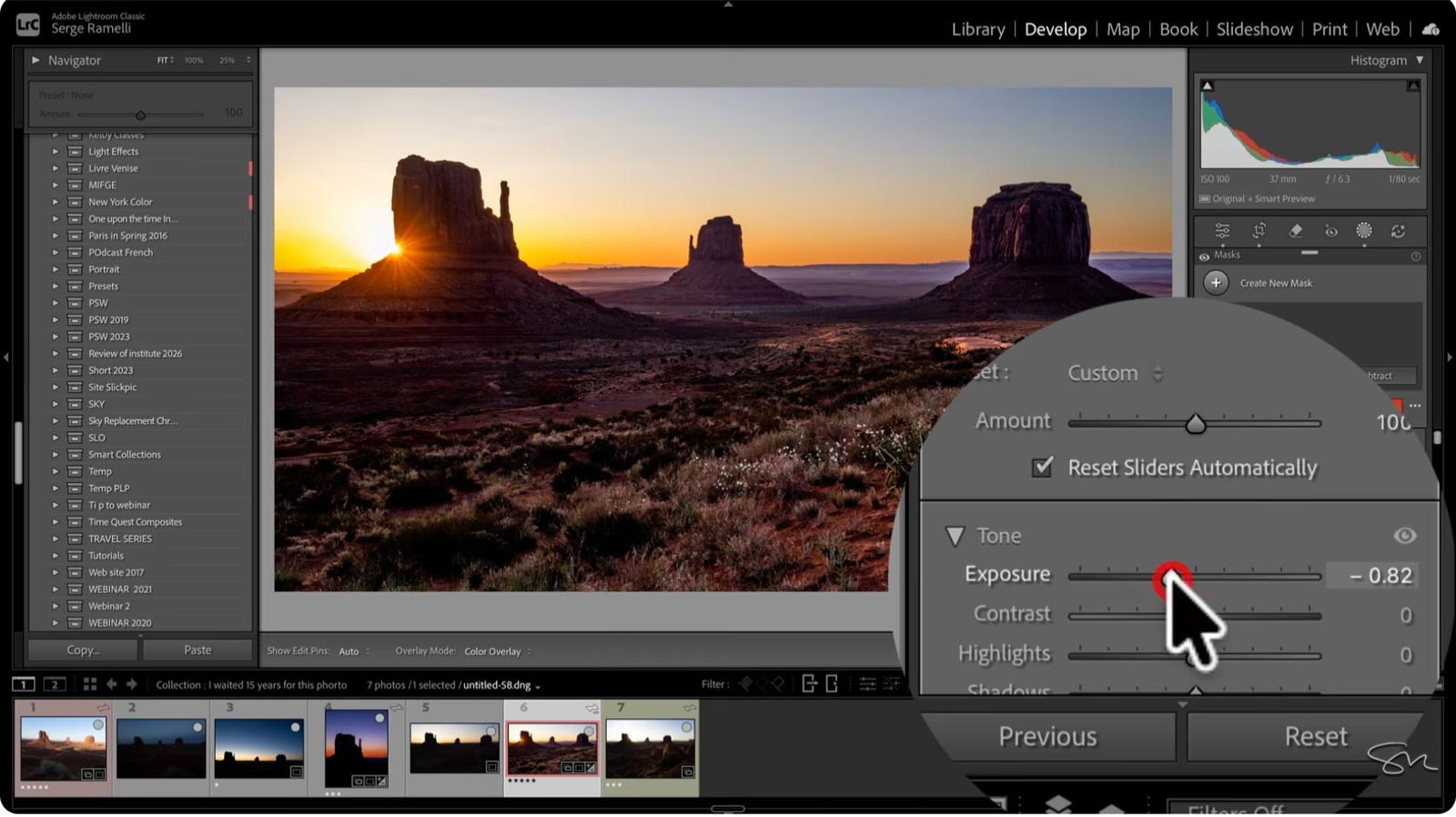Collapse the Histogram panel triangle
Image resolution: width=1456 pixels, height=817 pixels.
click(x=1419, y=60)
